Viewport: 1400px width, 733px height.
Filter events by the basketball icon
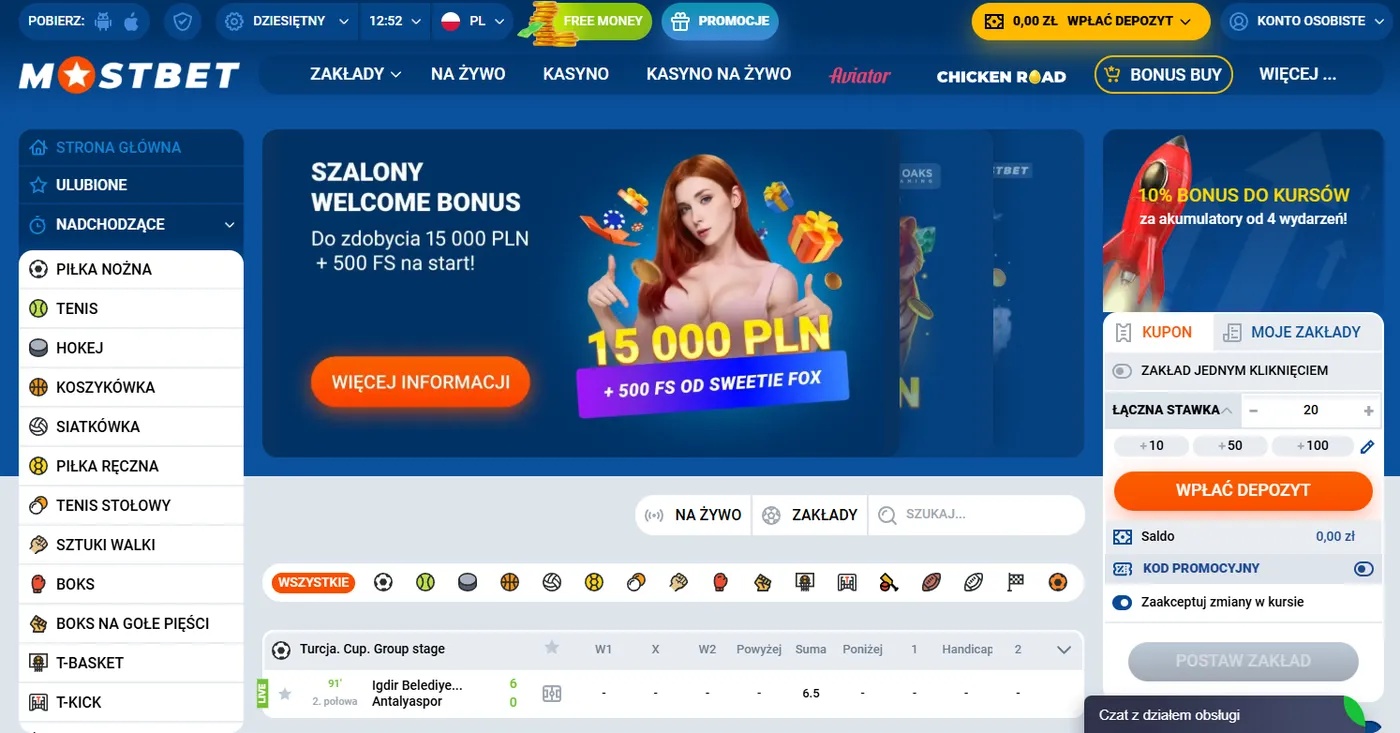pos(510,582)
